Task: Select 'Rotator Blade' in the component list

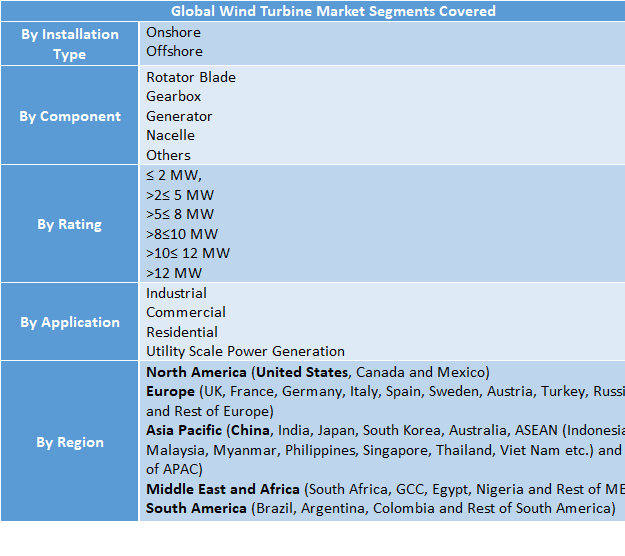Action: pyautogui.click(x=191, y=77)
